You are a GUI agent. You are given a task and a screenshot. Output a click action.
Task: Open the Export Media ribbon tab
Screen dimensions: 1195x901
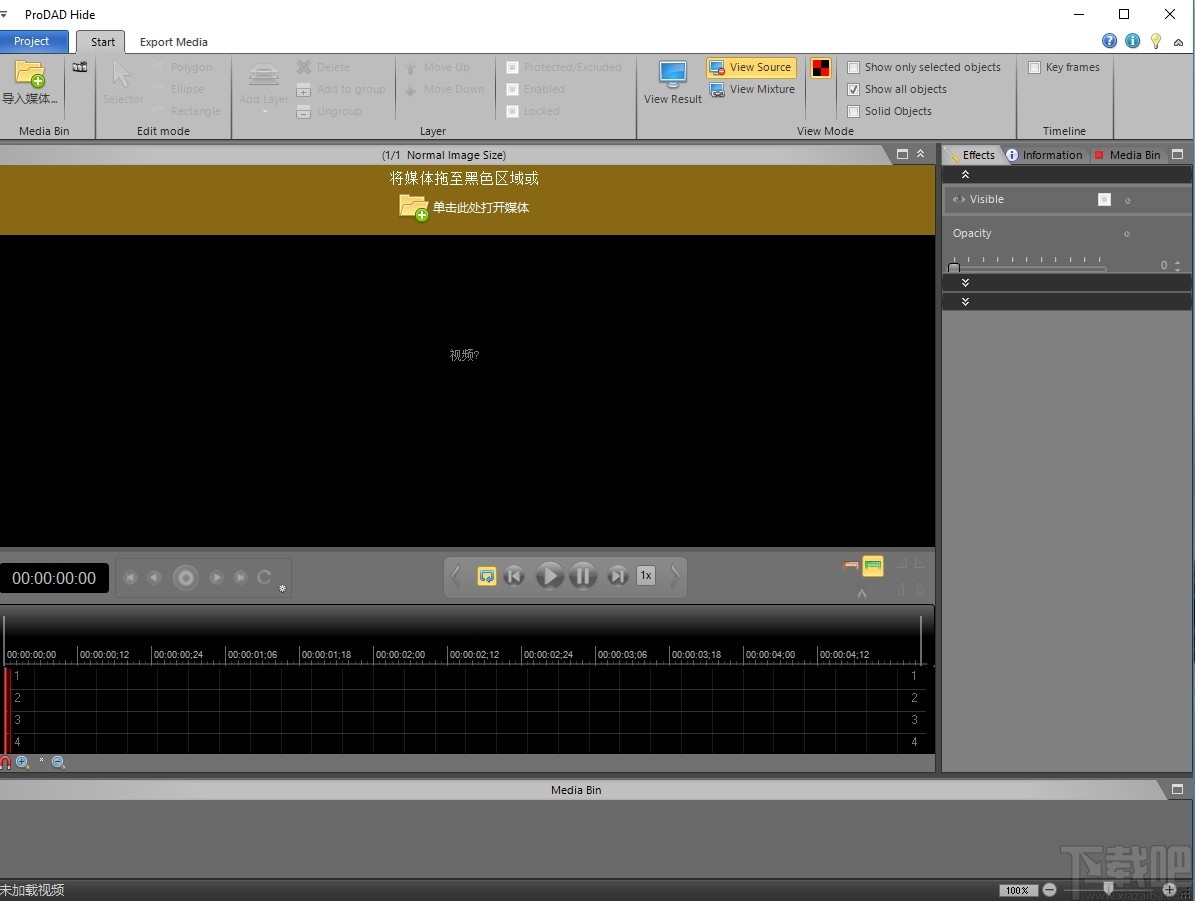point(174,42)
